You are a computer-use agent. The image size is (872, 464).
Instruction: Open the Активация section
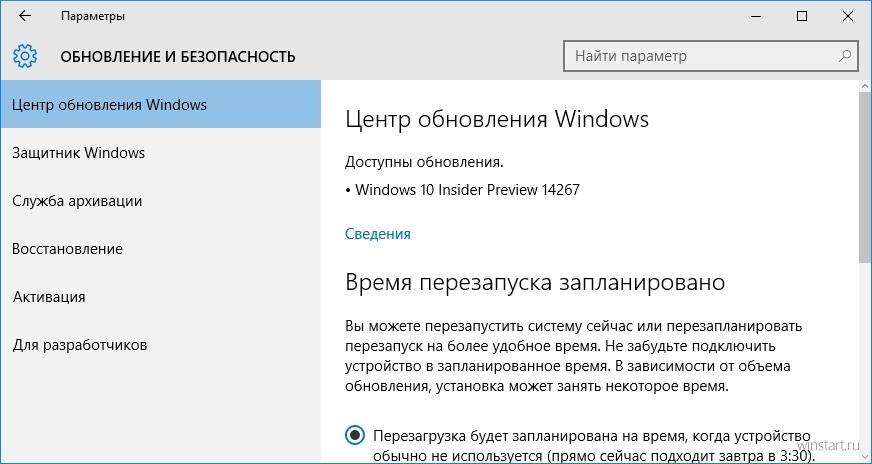click(x=161, y=297)
